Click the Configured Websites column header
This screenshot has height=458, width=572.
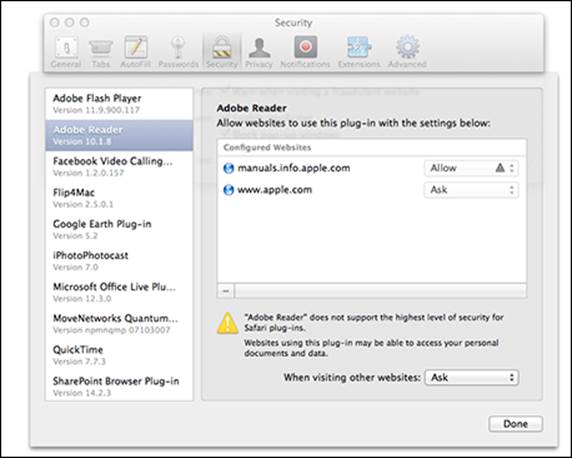click(371, 147)
